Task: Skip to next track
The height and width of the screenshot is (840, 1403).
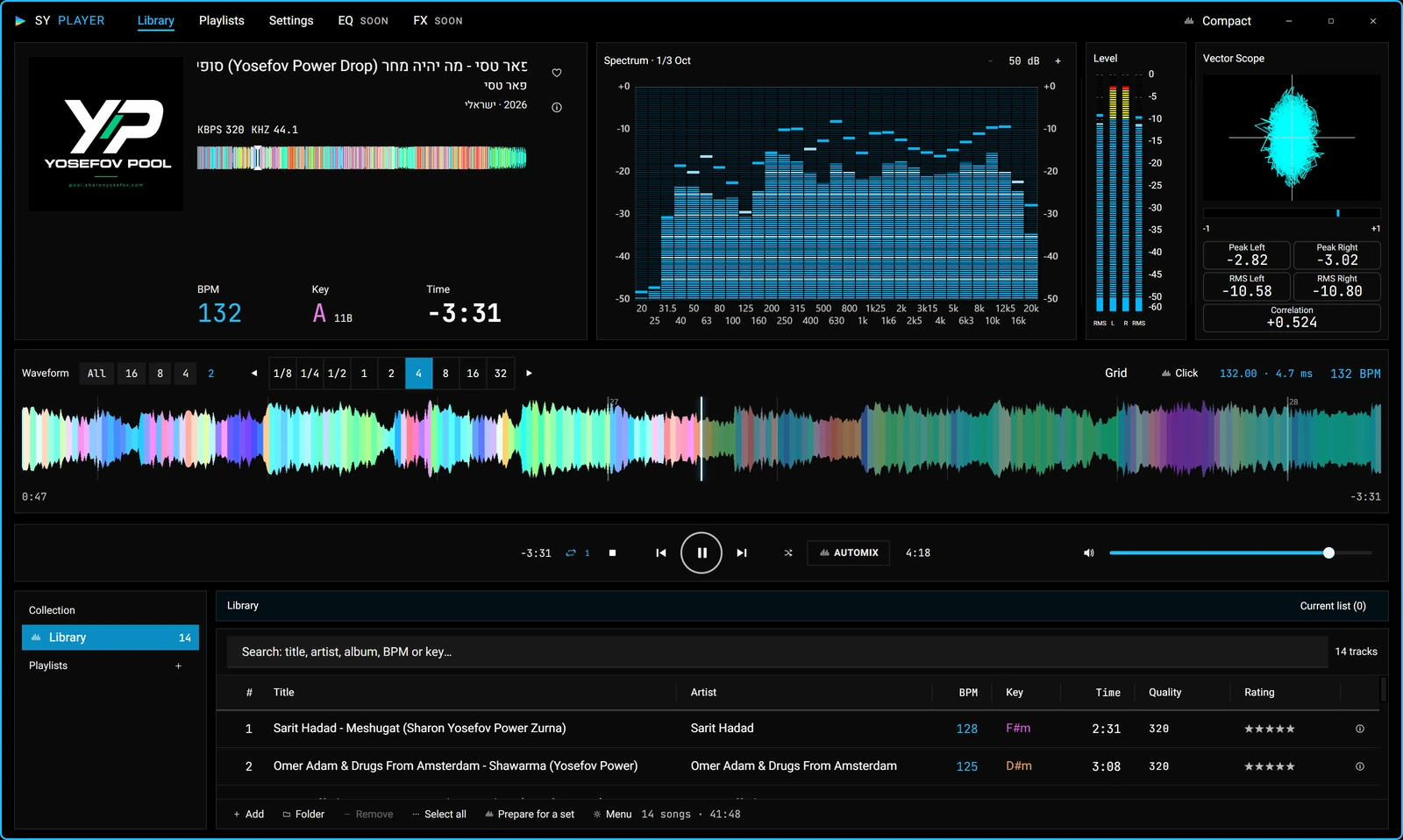Action: point(742,552)
